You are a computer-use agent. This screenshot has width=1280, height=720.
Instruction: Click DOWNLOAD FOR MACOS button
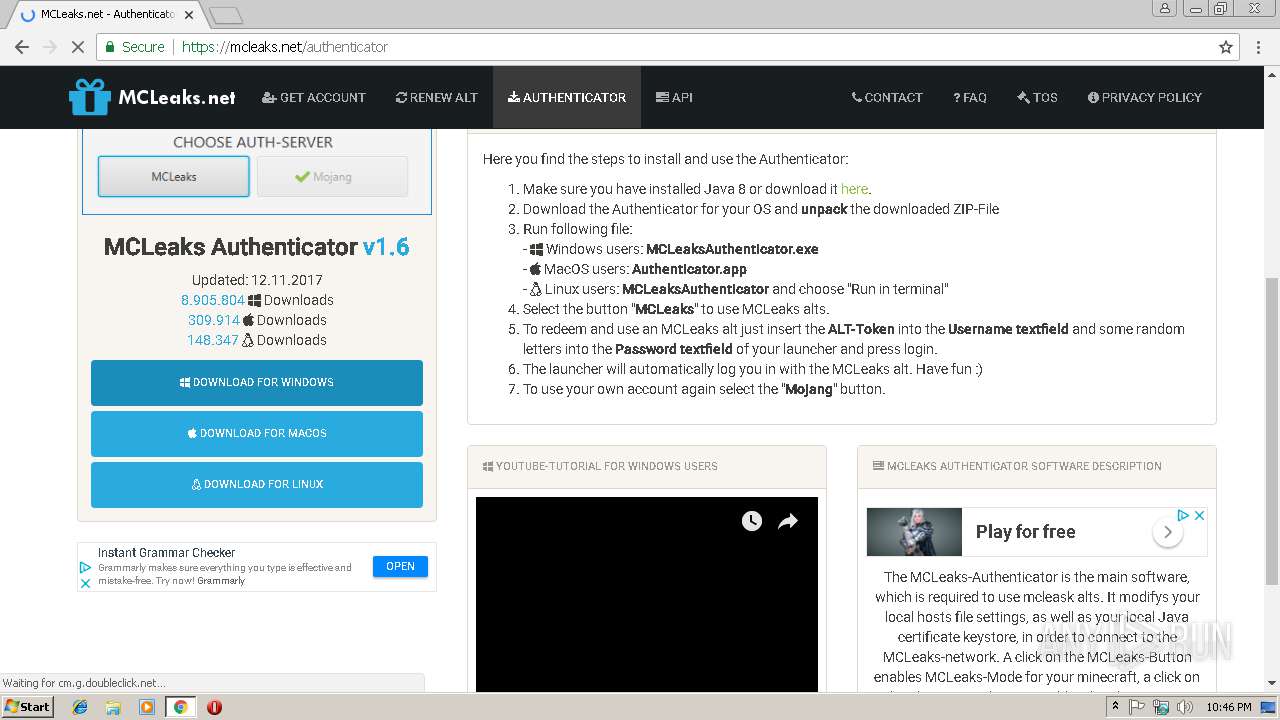tap(257, 434)
